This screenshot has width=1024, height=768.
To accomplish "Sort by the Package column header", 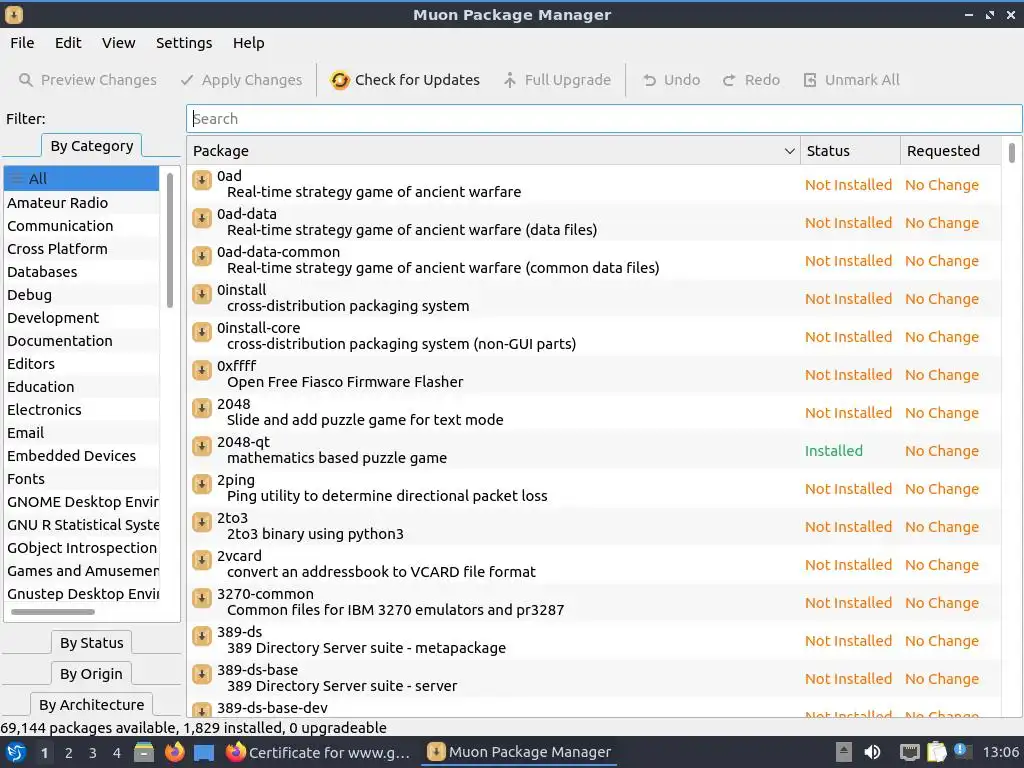I will pos(493,151).
